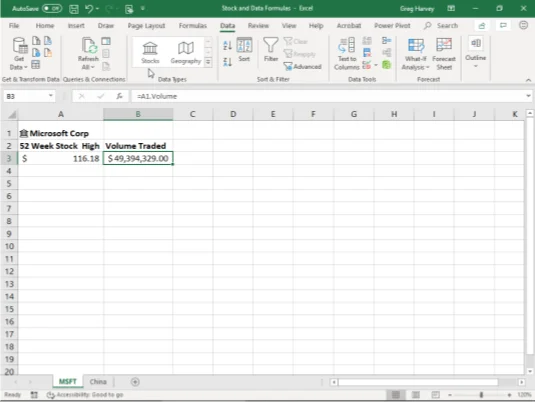Choose the Geography data type icon

pyautogui.click(x=186, y=52)
